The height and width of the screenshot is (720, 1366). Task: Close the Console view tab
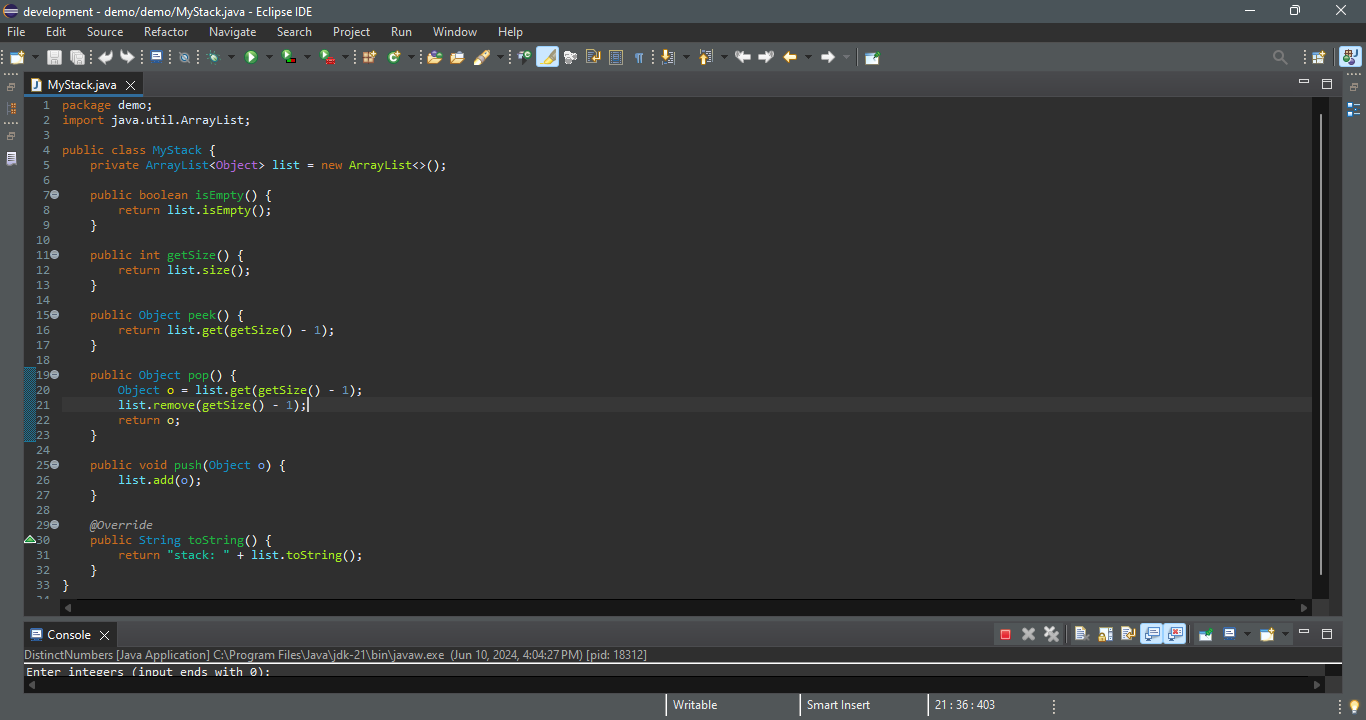click(105, 635)
